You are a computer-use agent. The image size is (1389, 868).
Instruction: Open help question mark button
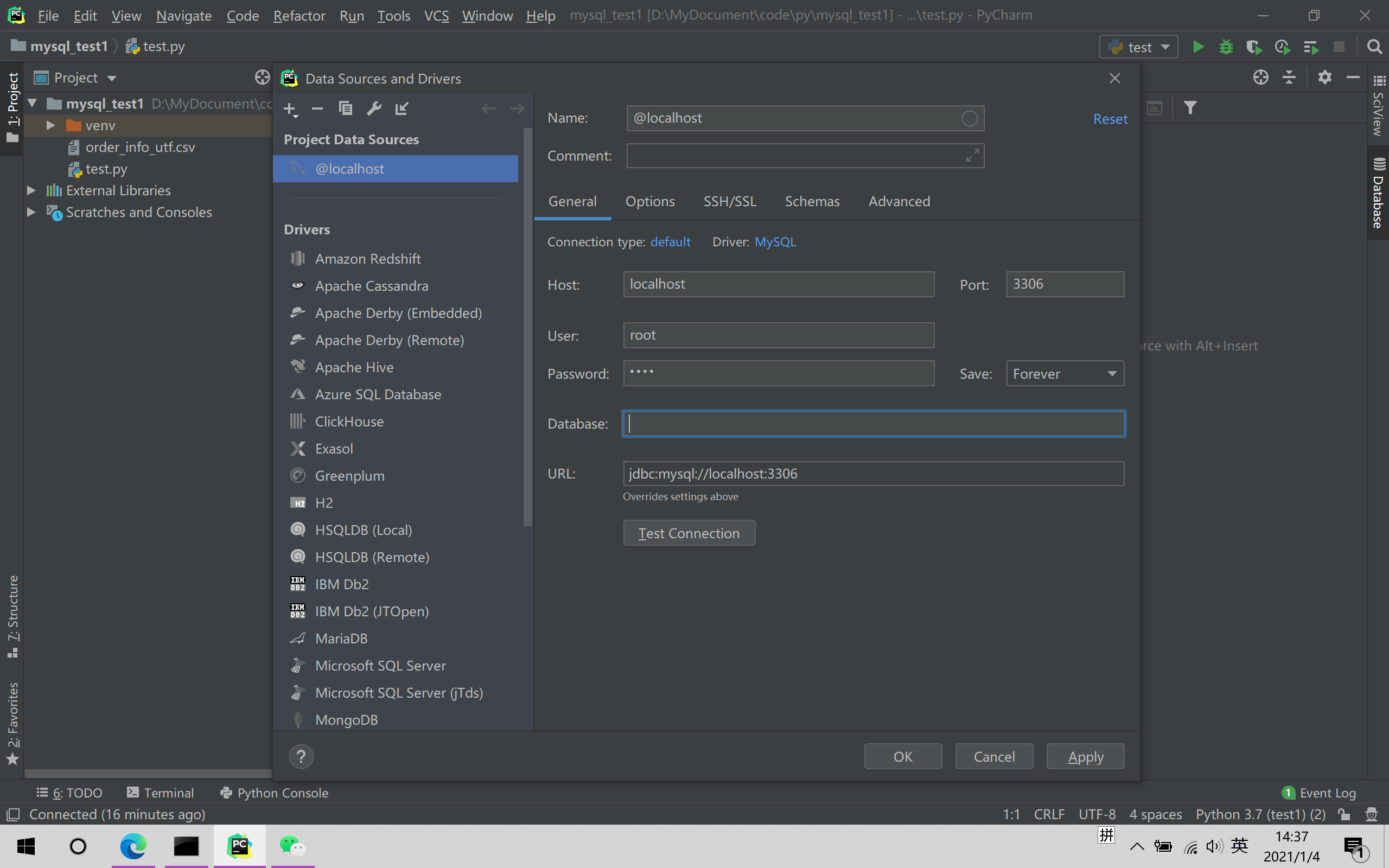click(x=301, y=756)
